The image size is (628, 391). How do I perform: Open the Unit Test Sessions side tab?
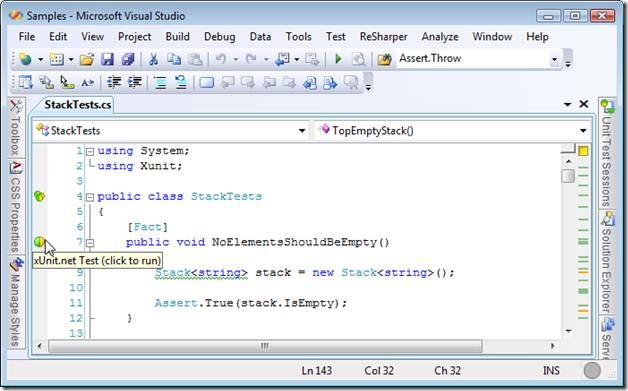point(606,153)
